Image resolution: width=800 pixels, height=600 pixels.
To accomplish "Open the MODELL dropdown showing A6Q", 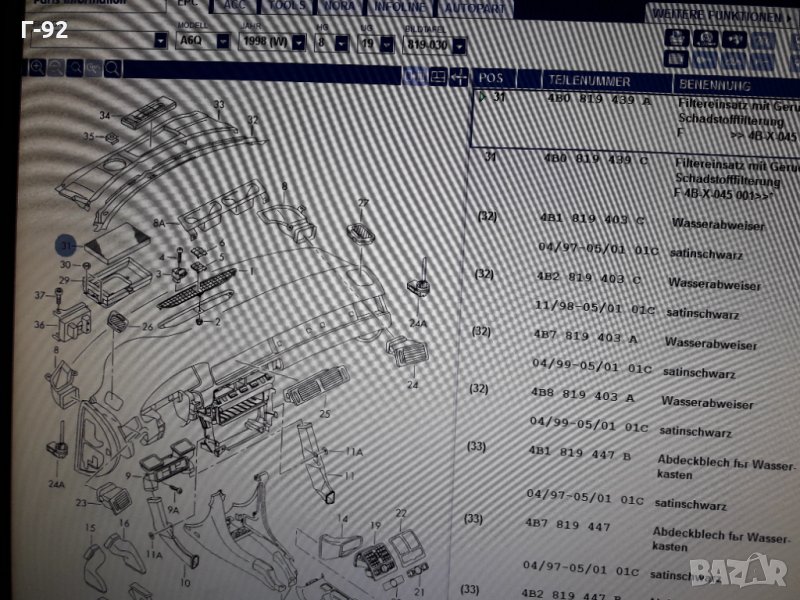I will [x=160, y=41].
